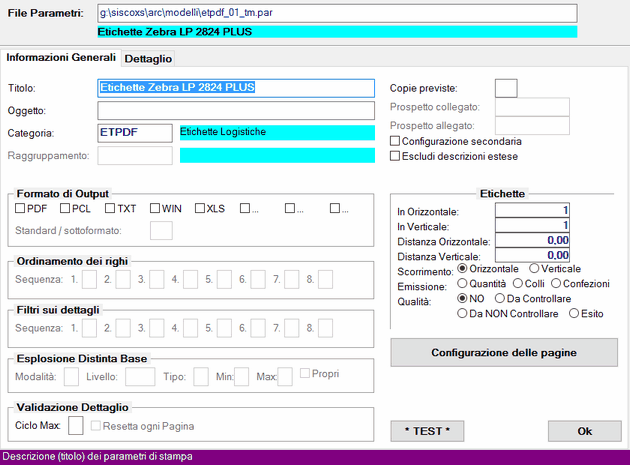Select Qualità NO radio button
This screenshot has height=465, width=630.
click(462, 299)
